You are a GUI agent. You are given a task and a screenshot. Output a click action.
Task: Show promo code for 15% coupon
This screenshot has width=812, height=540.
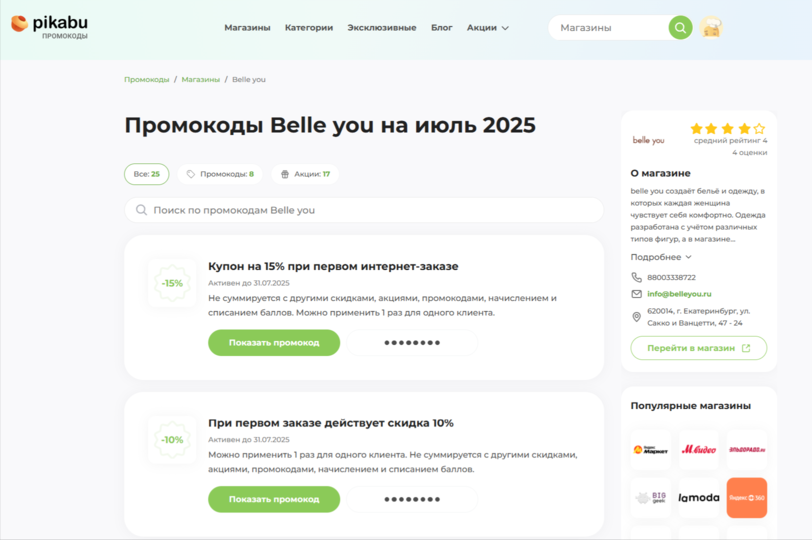pyautogui.click(x=274, y=343)
